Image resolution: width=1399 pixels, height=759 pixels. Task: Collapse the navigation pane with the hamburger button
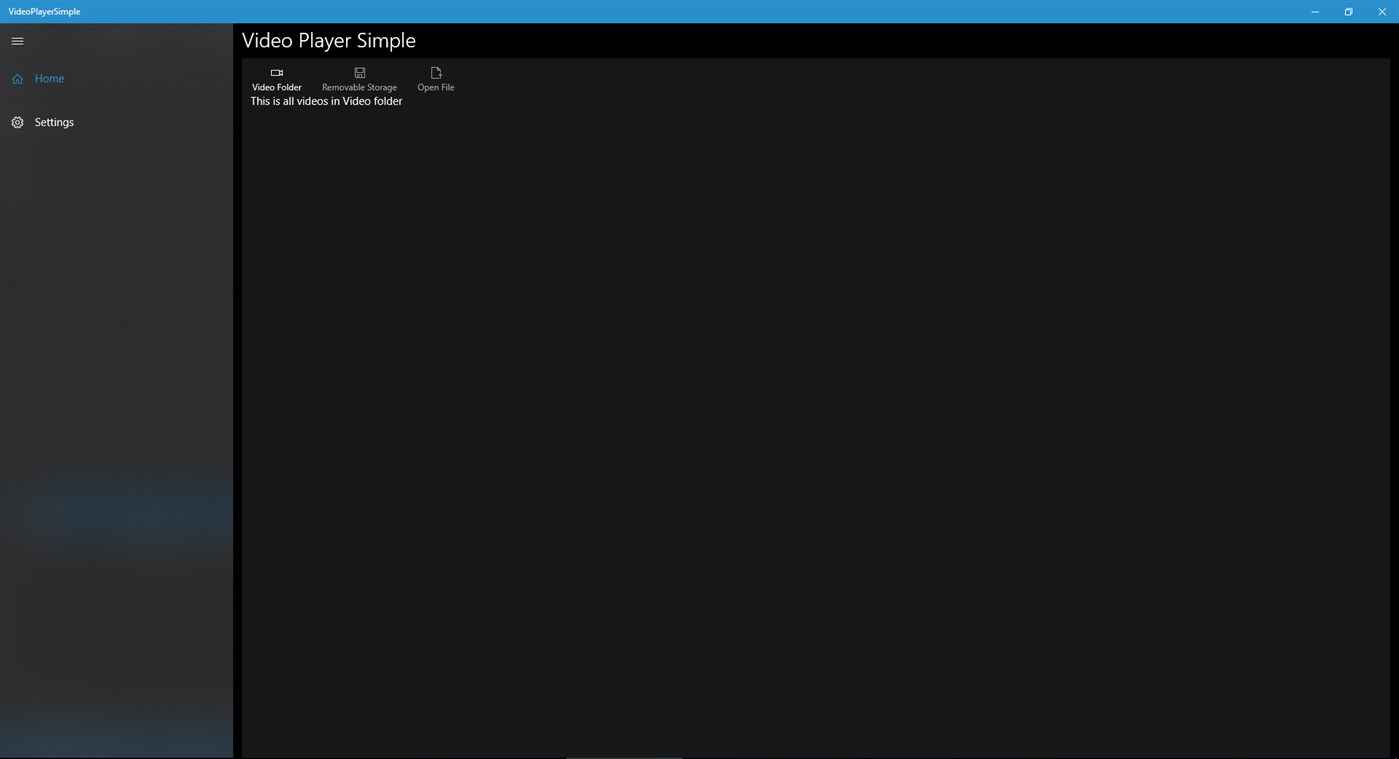17,41
